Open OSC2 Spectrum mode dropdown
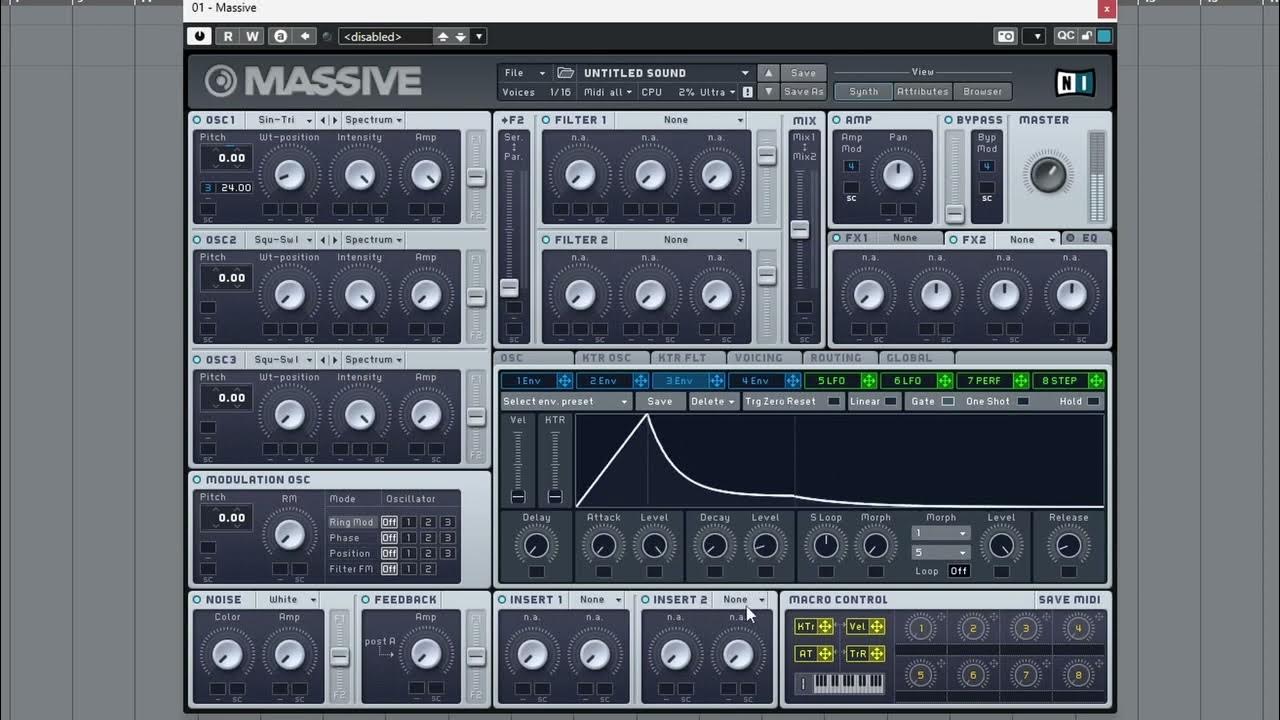 click(373, 240)
